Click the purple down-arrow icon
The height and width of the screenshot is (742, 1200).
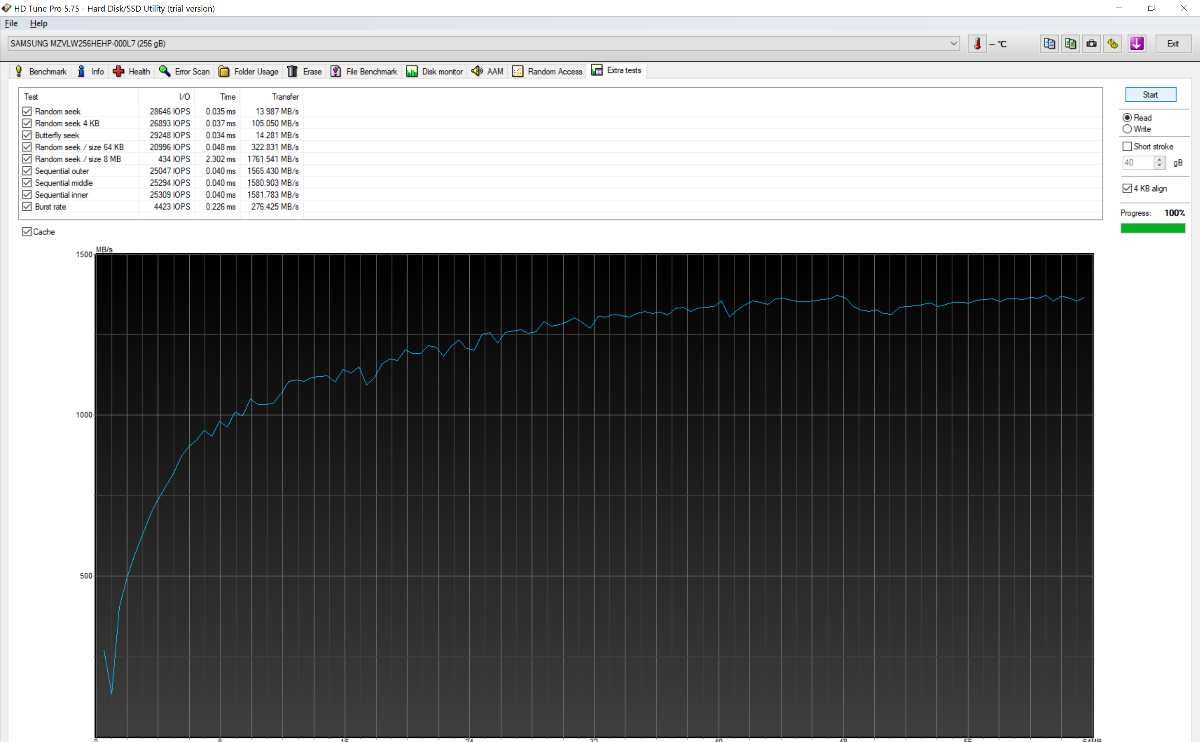1137,44
